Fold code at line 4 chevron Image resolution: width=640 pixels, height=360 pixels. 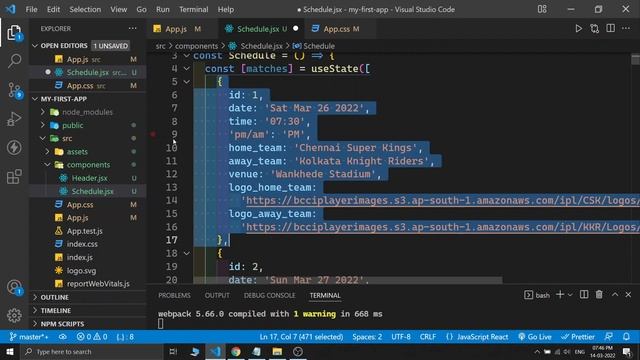coord(187,69)
